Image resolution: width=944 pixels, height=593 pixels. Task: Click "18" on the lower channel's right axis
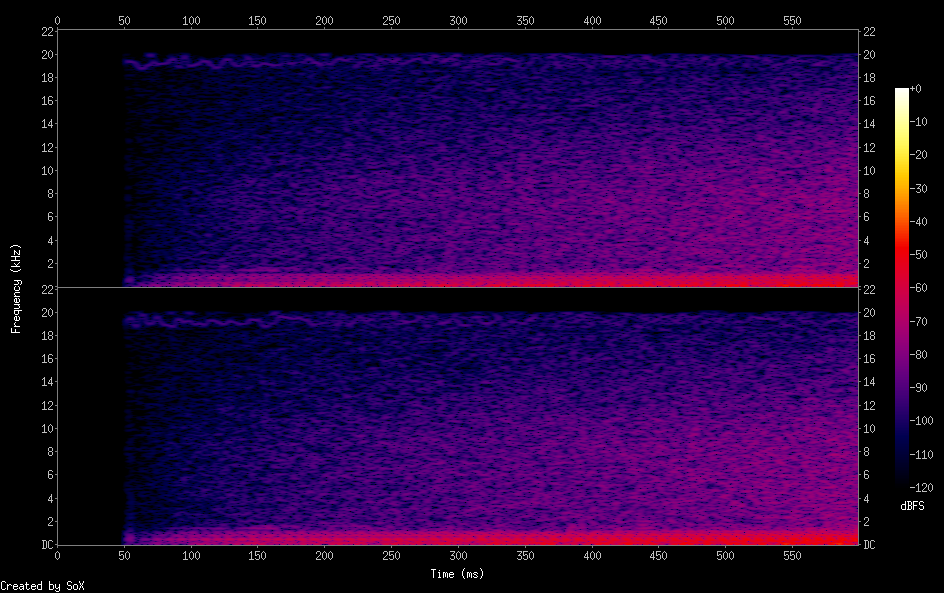coord(869,336)
